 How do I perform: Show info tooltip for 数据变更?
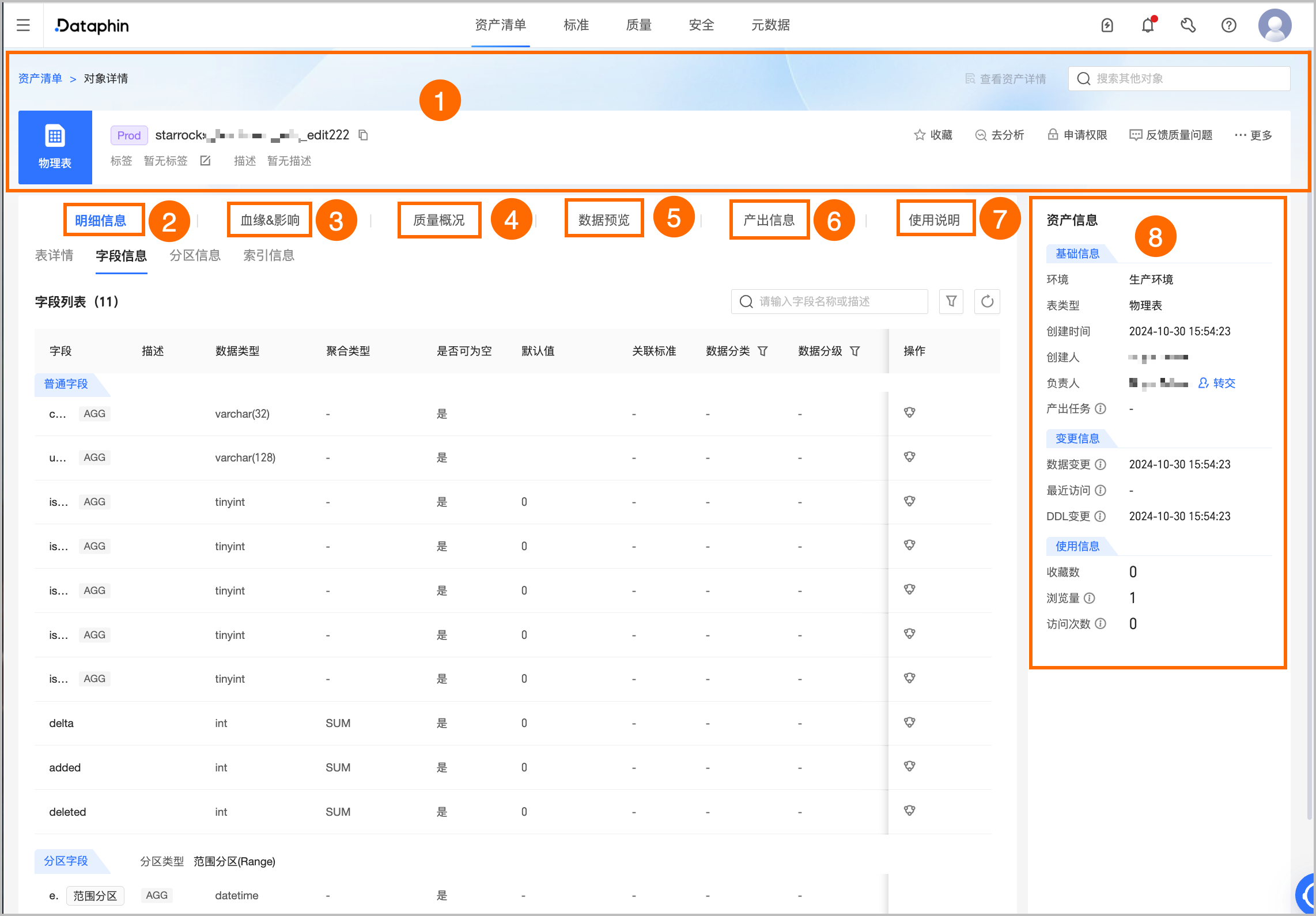(x=1101, y=464)
